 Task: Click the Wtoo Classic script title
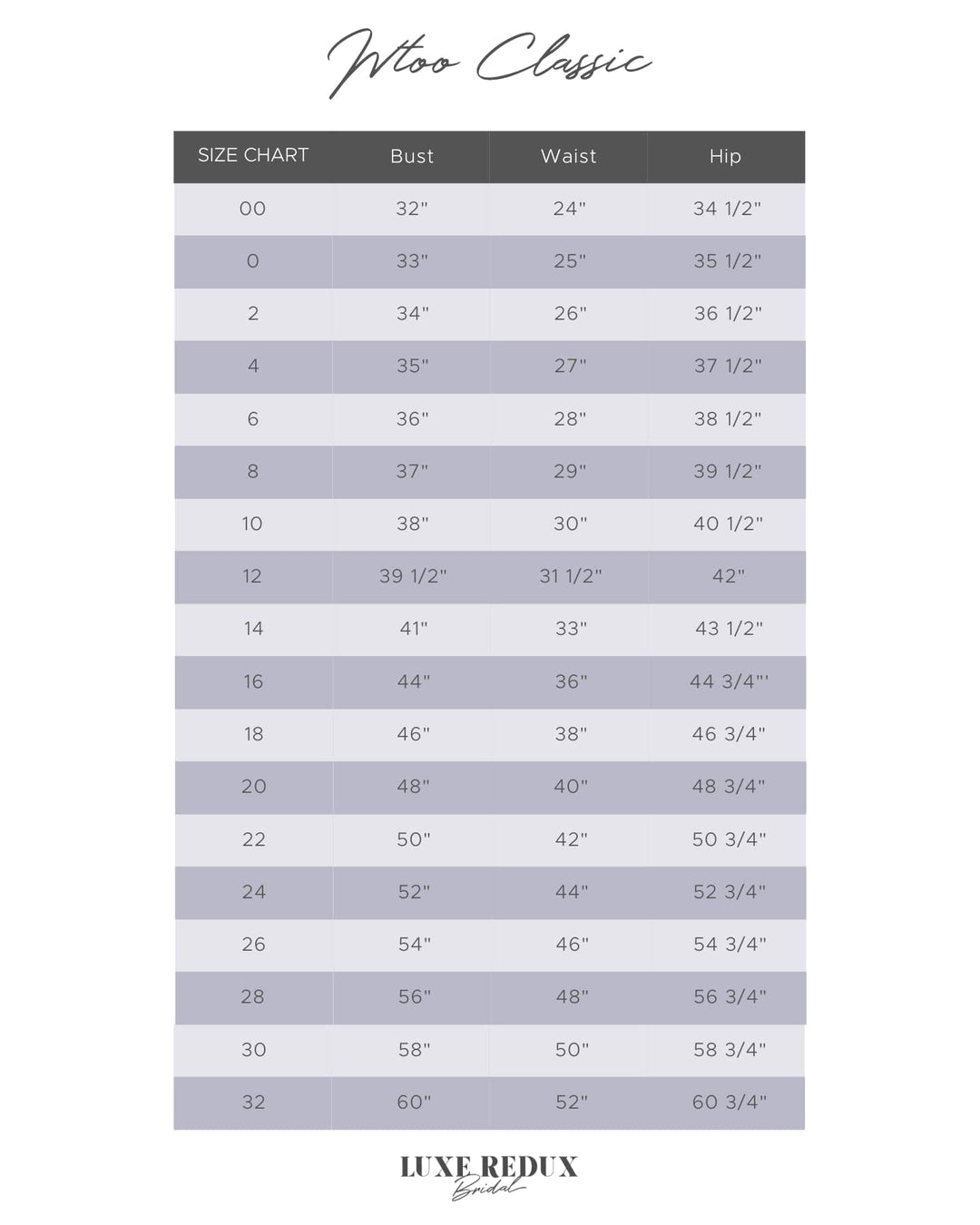tap(488, 62)
